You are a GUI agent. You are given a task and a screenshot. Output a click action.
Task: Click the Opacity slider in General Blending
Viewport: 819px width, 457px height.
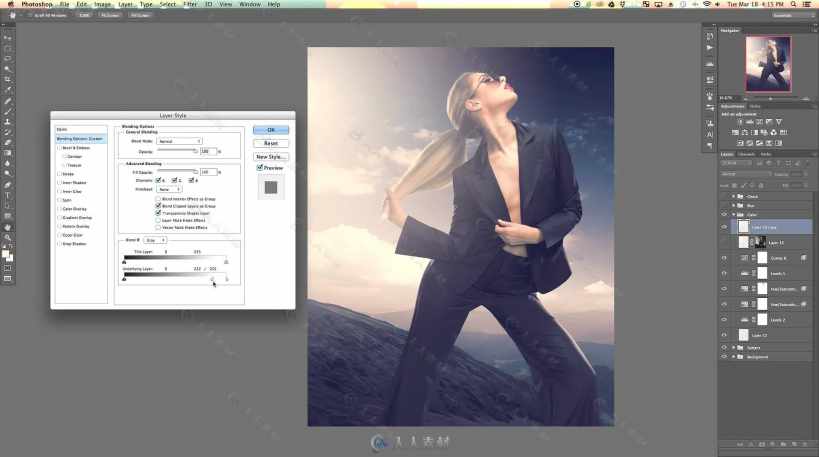tap(178, 151)
